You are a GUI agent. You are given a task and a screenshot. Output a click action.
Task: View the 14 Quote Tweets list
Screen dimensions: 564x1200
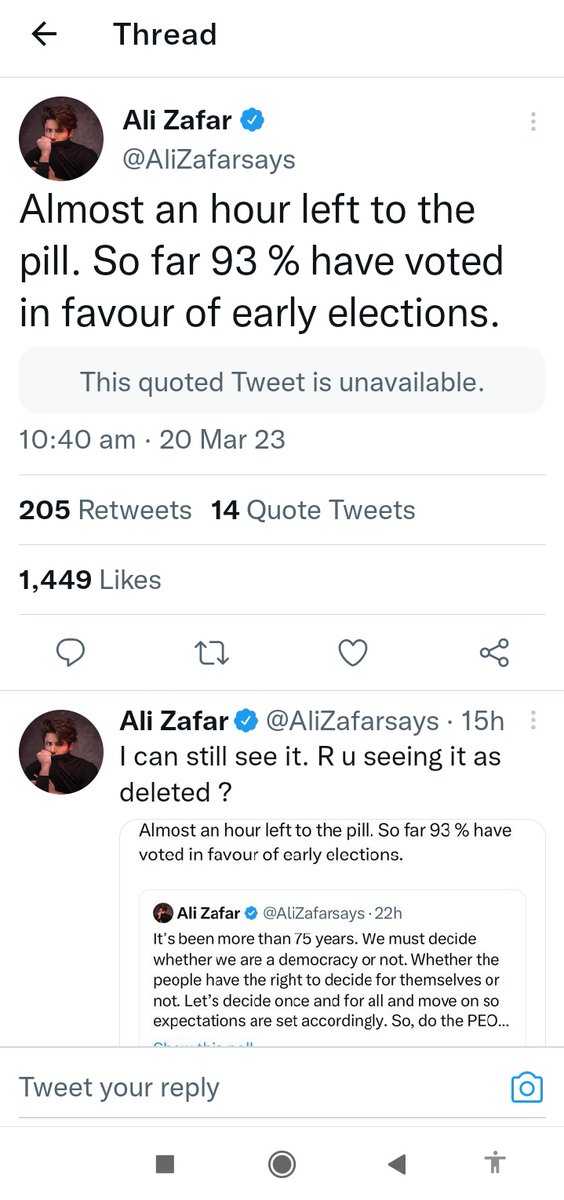click(313, 510)
